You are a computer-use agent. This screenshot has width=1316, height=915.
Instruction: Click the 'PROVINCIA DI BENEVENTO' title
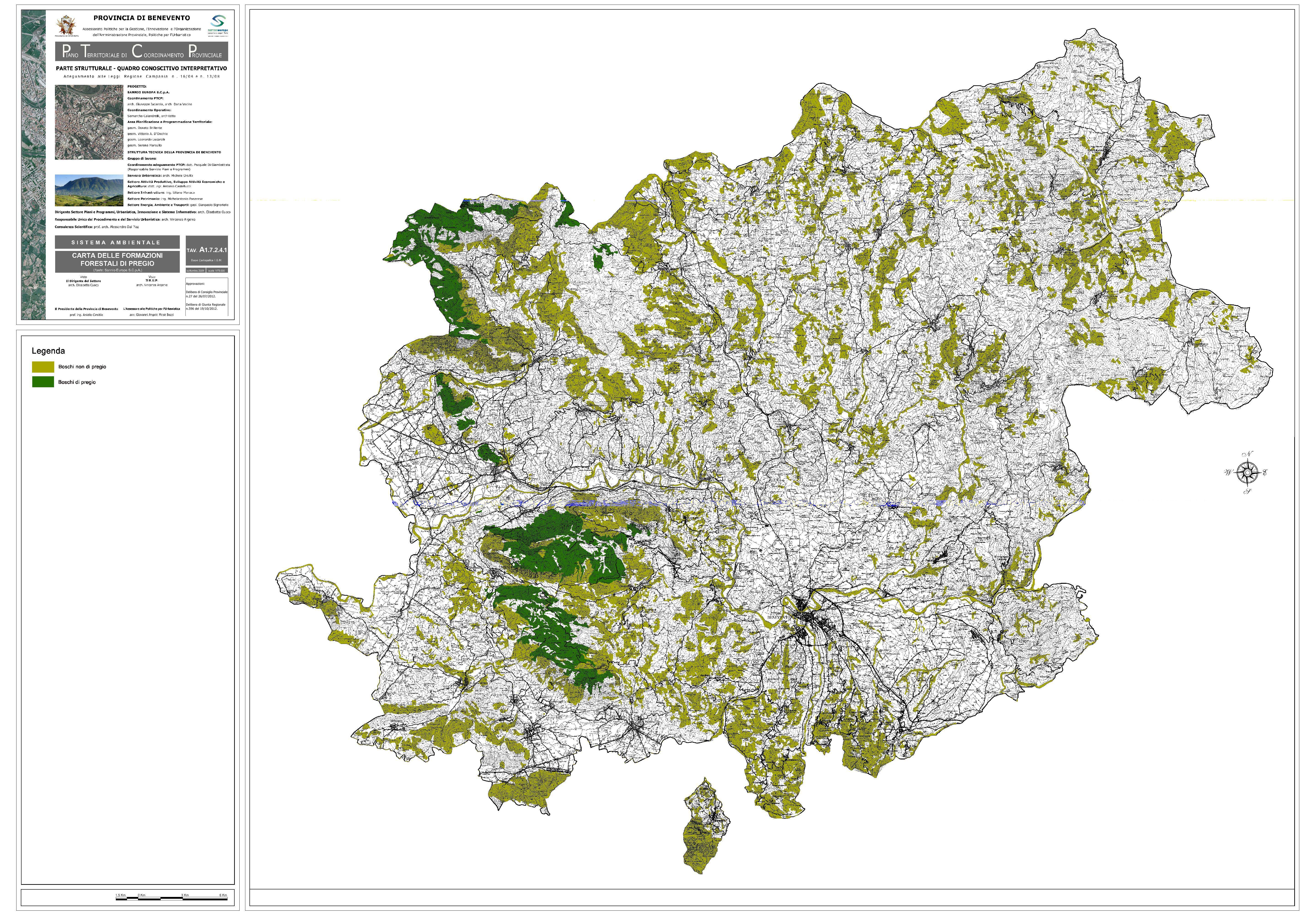(x=142, y=18)
